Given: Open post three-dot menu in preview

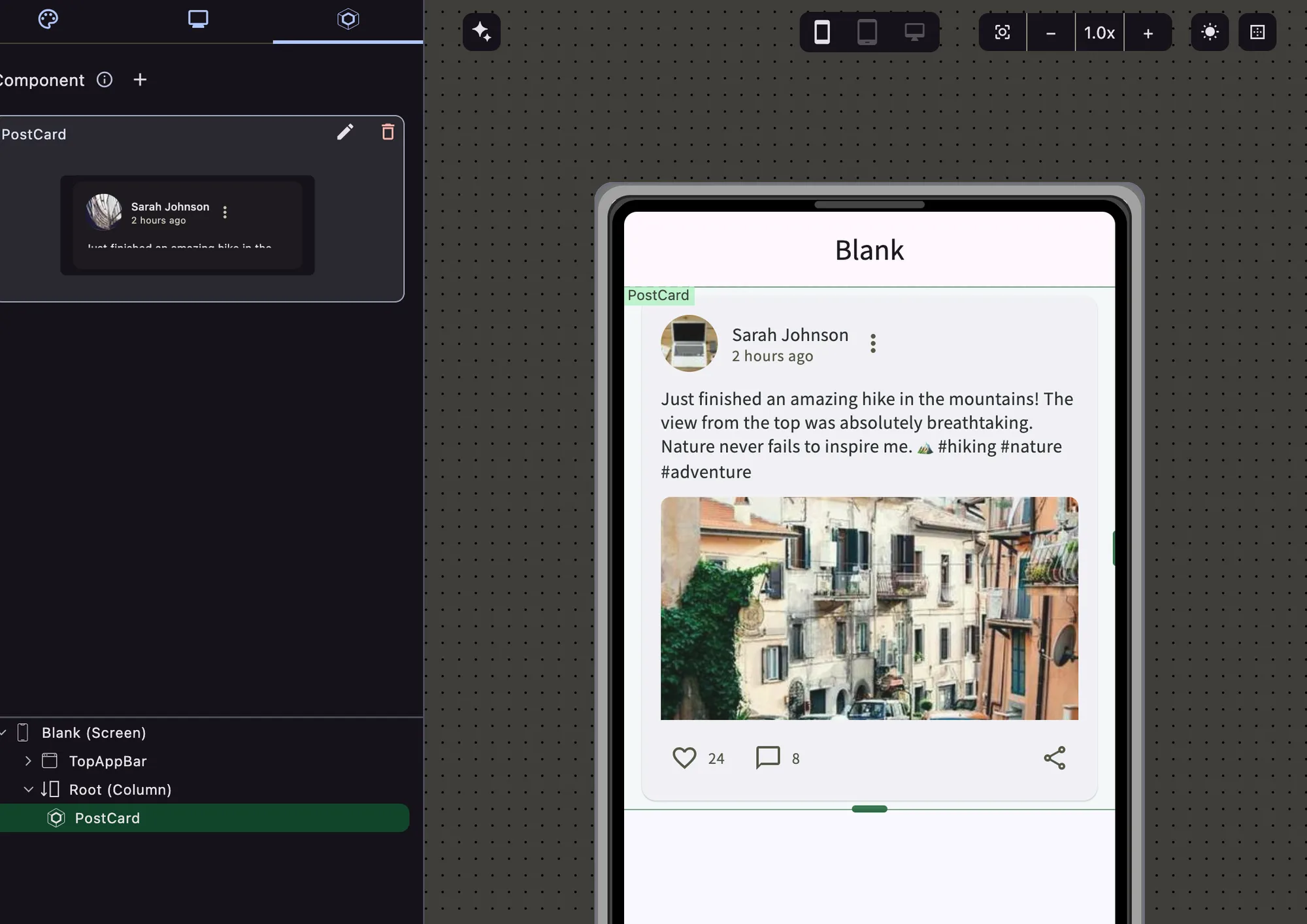Looking at the screenshot, I should tap(873, 343).
